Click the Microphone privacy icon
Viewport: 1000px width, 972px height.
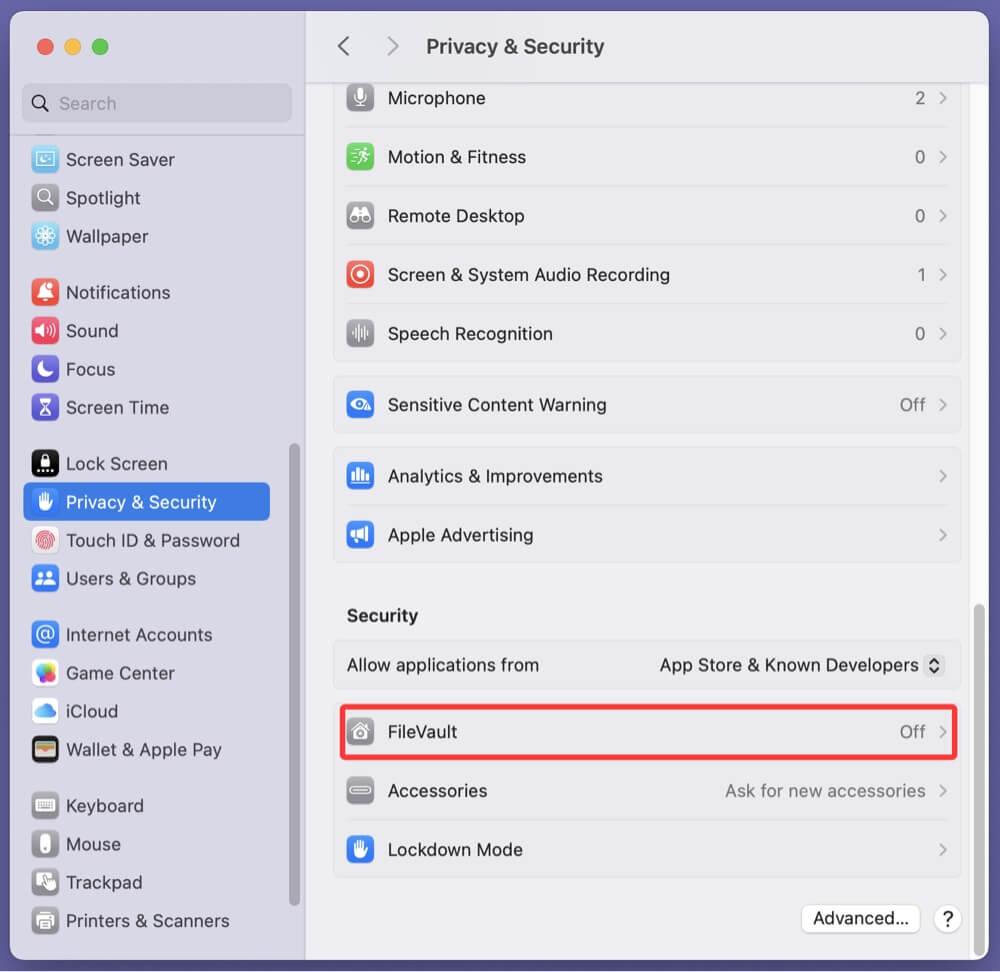pos(360,97)
